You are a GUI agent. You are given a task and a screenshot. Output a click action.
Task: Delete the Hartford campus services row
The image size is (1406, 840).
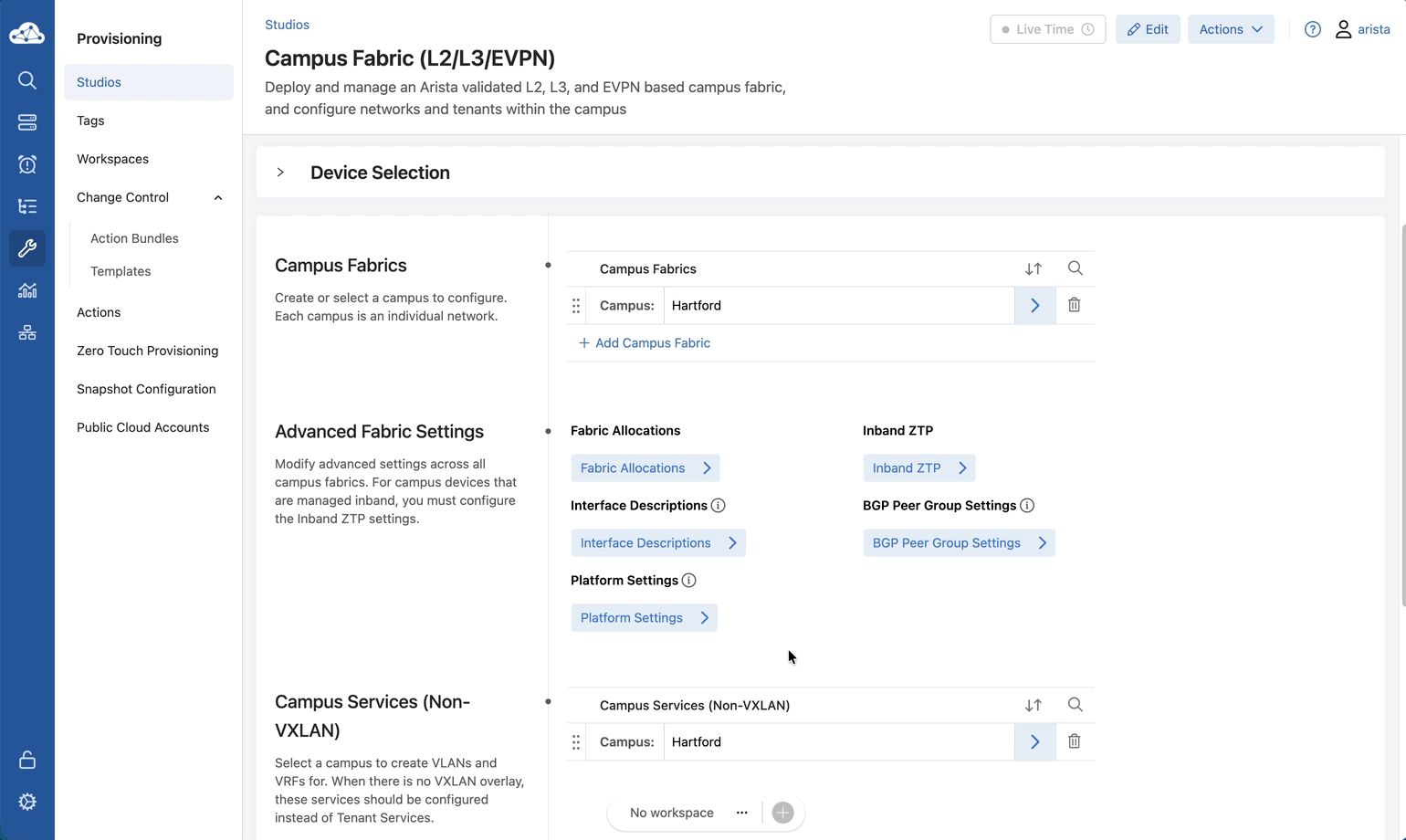(1075, 741)
